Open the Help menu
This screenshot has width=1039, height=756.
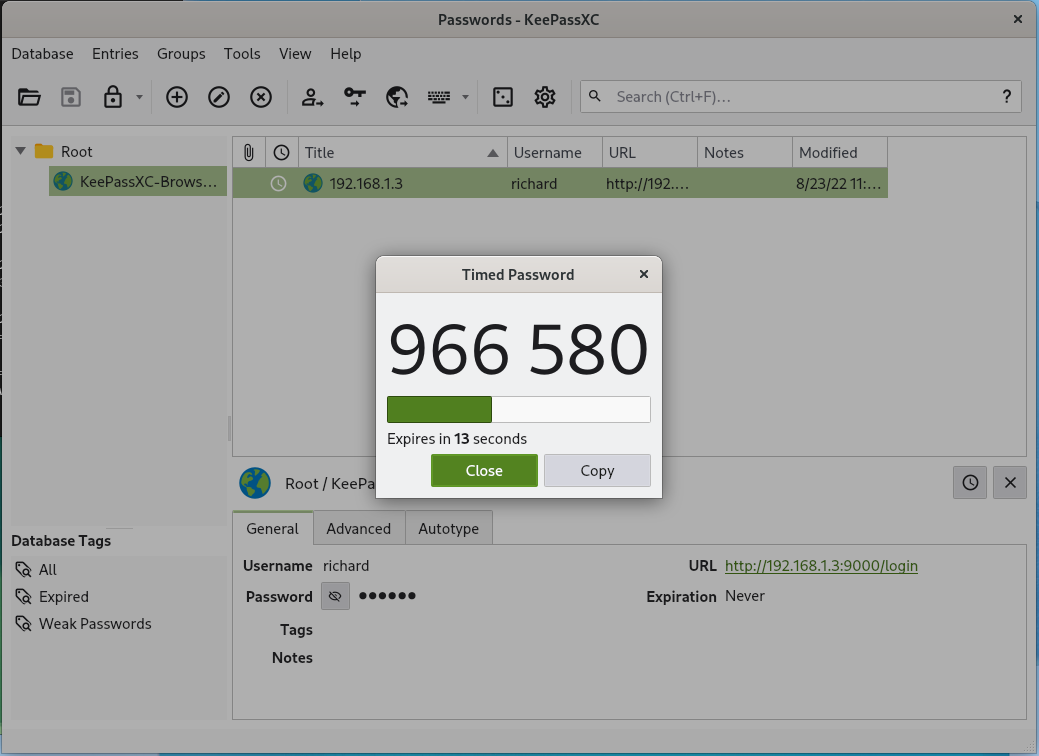(345, 54)
